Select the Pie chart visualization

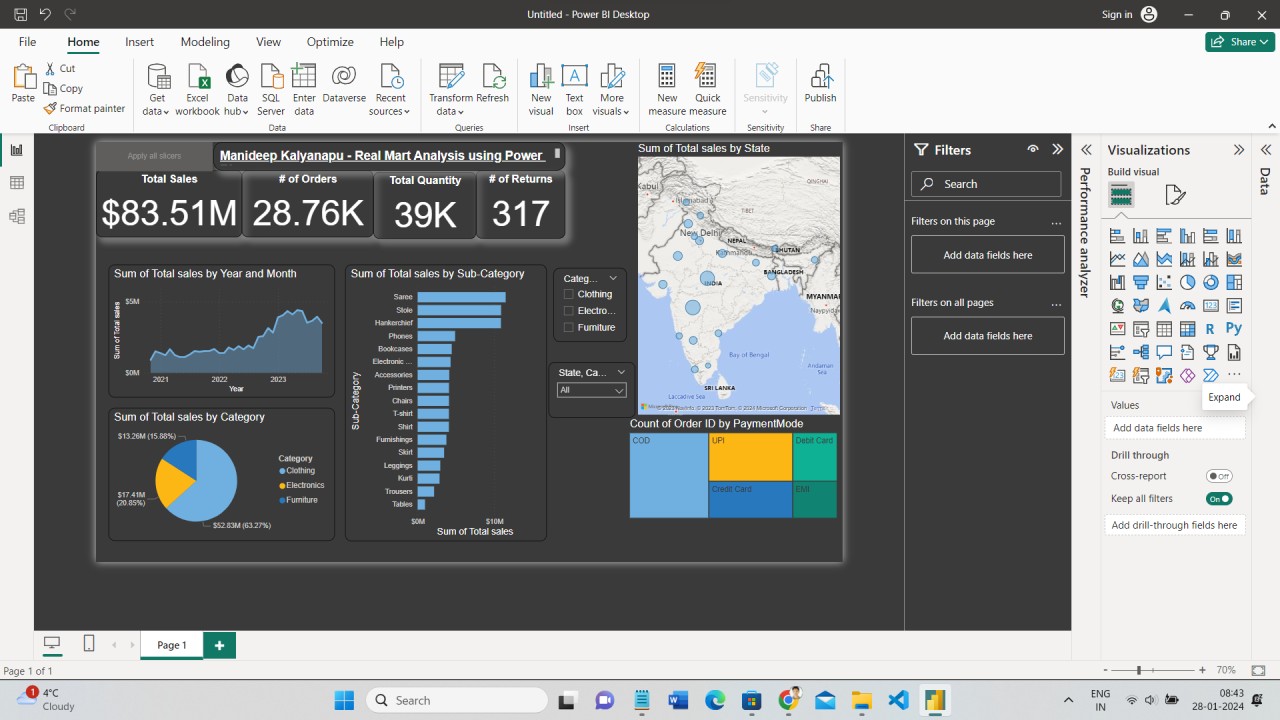click(1187, 283)
